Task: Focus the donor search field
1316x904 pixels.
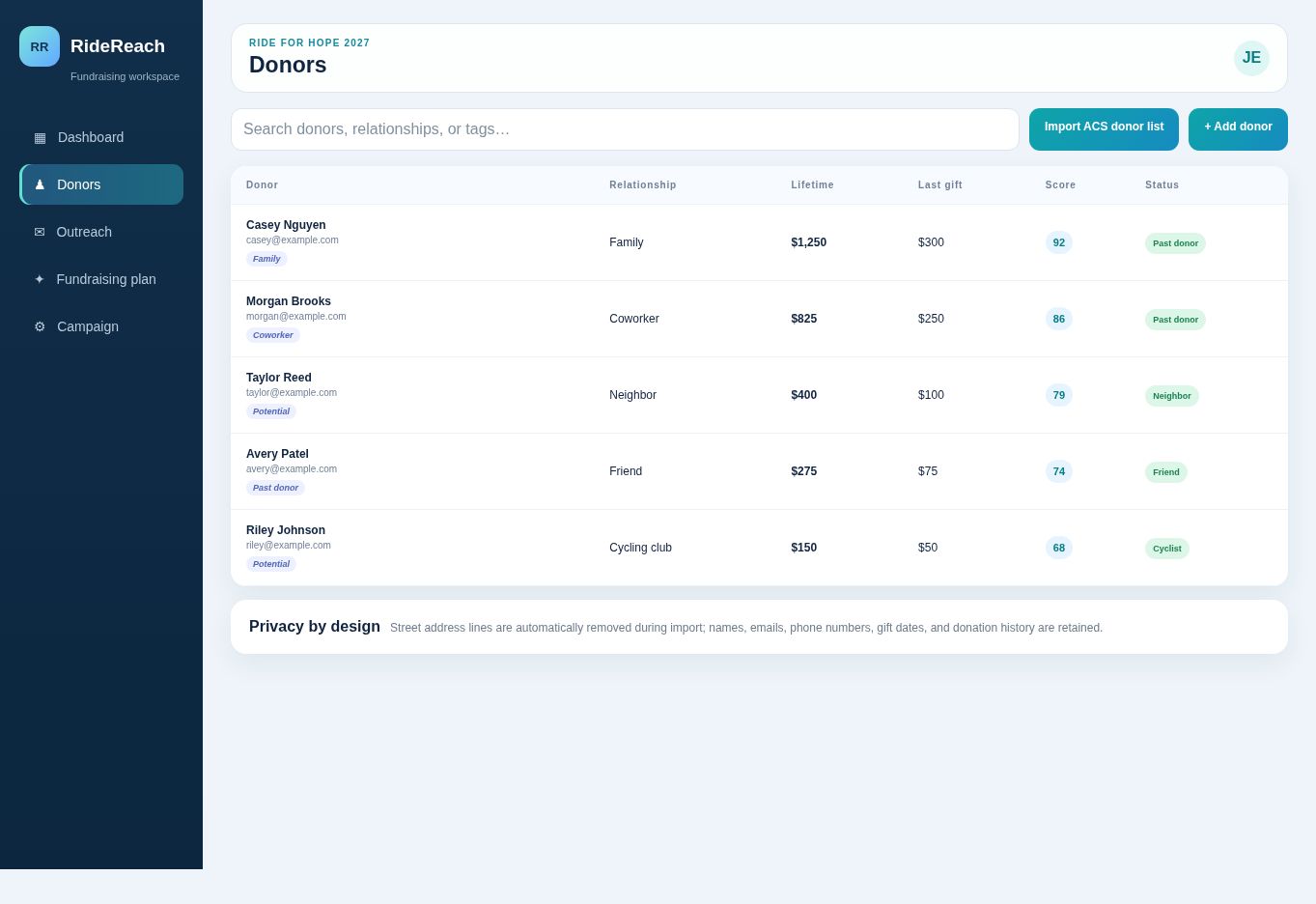Action: tap(625, 129)
